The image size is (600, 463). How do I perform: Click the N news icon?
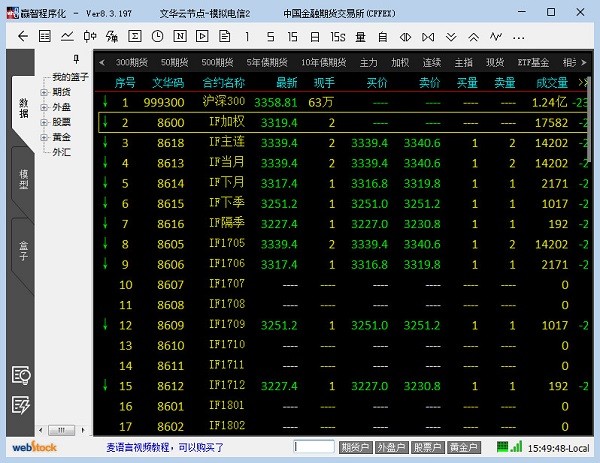click(180, 37)
